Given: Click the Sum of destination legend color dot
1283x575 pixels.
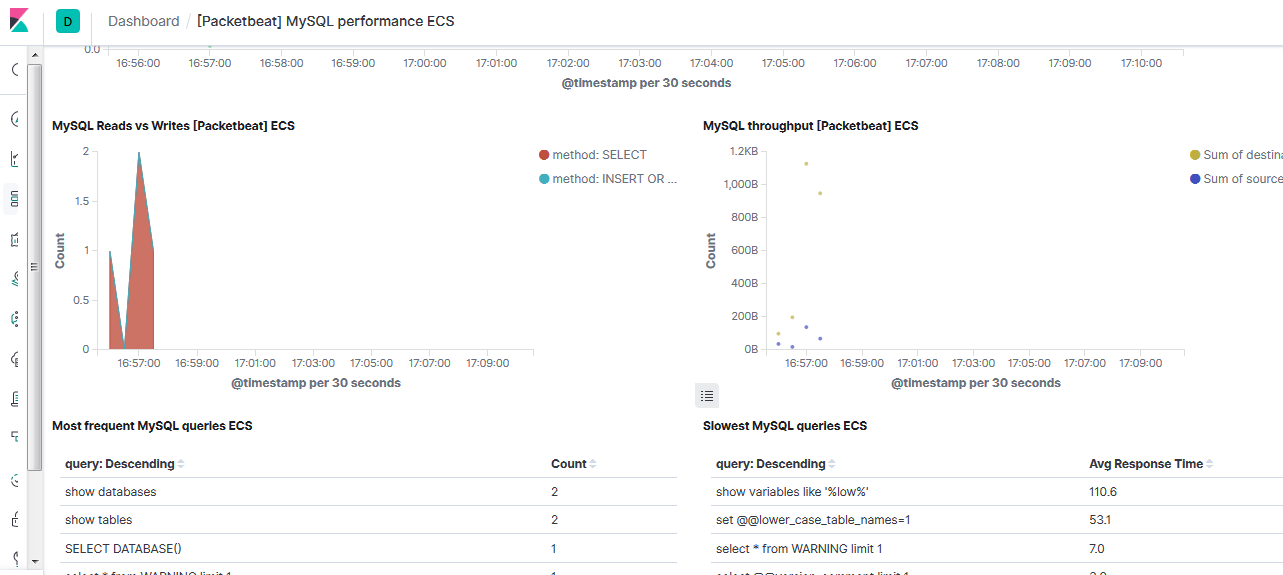Looking at the screenshot, I should [1195, 155].
